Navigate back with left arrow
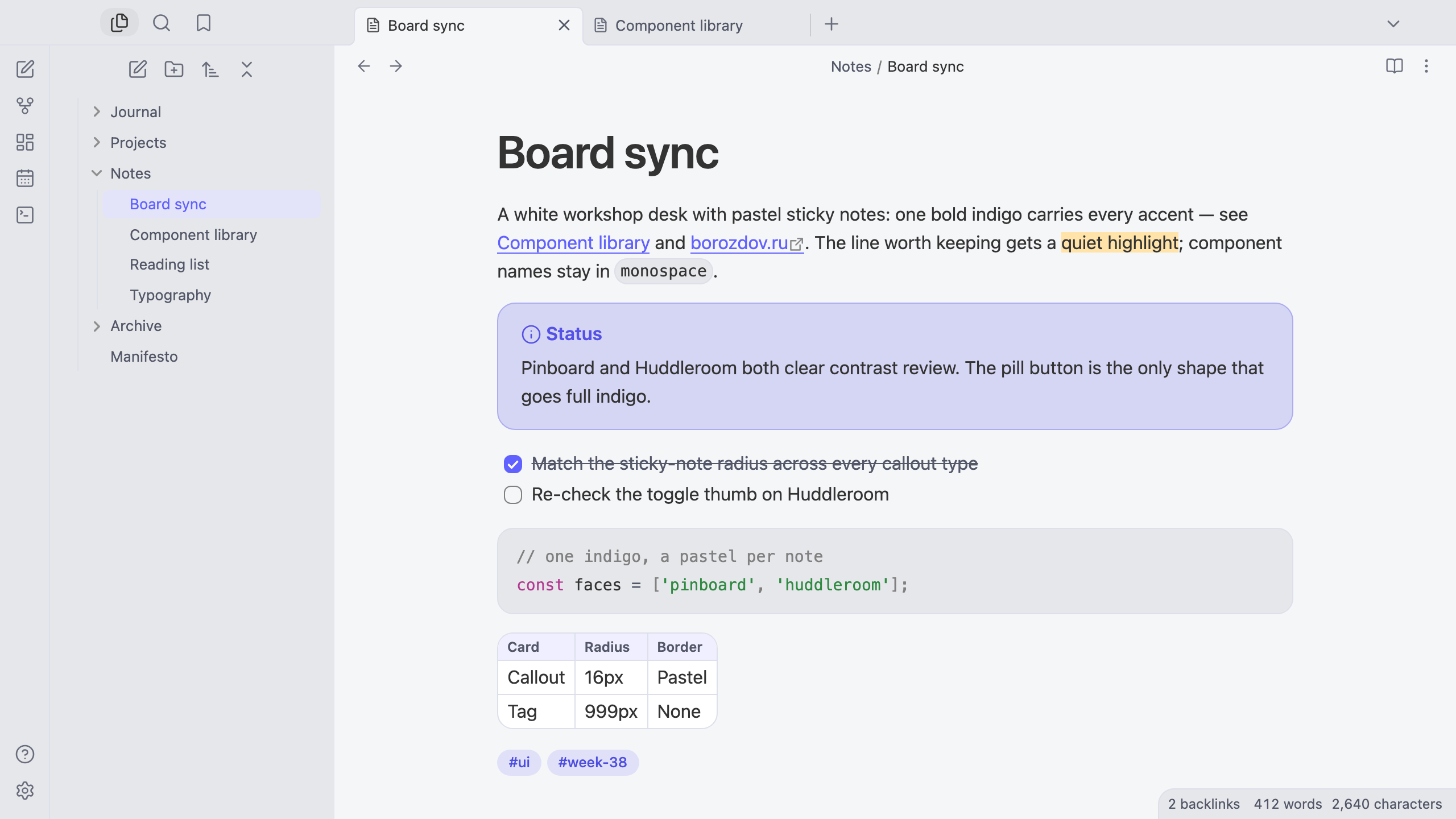1456x819 pixels. (x=364, y=67)
